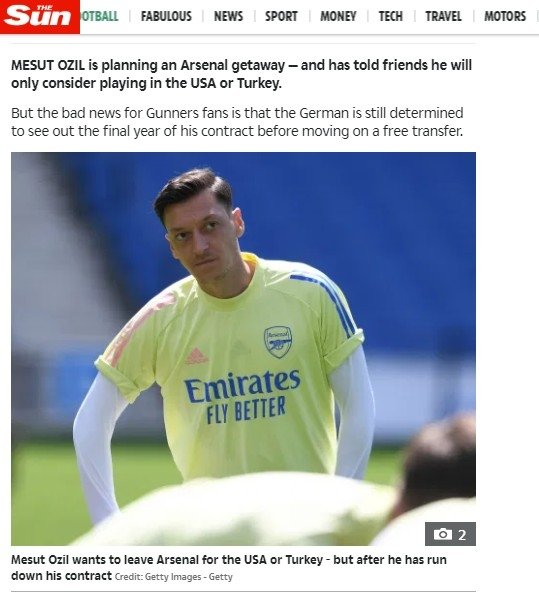Click the gallery count number 2
The width and height of the screenshot is (539, 600).
462,535
